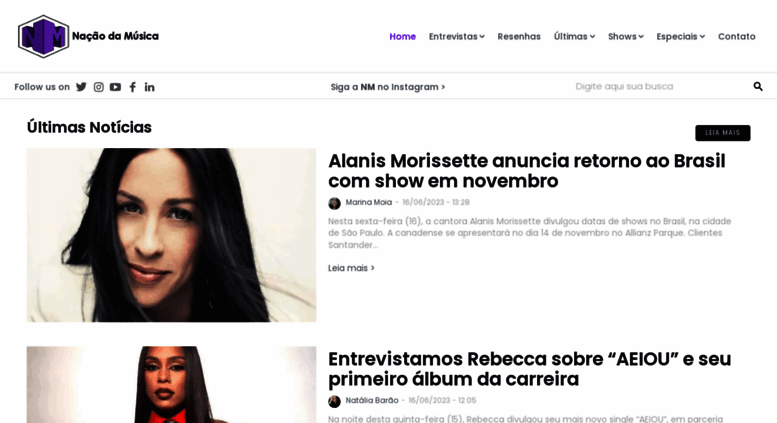The image size is (777, 423).
Task: Open the YouTube channel icon
Action: click(115, 87)
